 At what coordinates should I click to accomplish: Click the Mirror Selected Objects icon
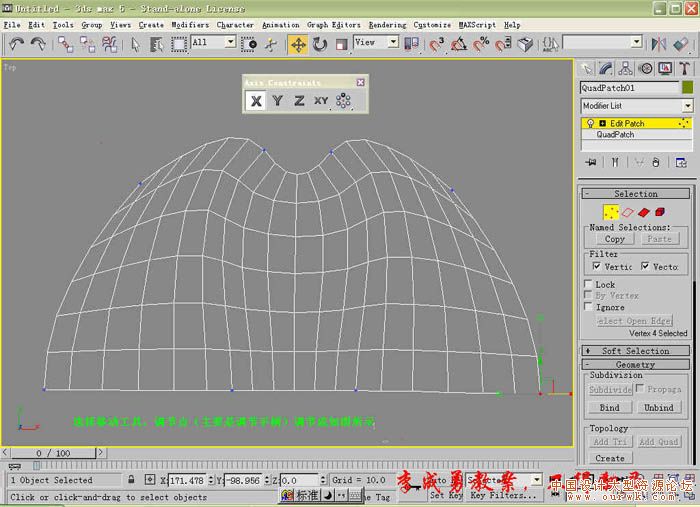pyautogui.click(x=659, y=44)
